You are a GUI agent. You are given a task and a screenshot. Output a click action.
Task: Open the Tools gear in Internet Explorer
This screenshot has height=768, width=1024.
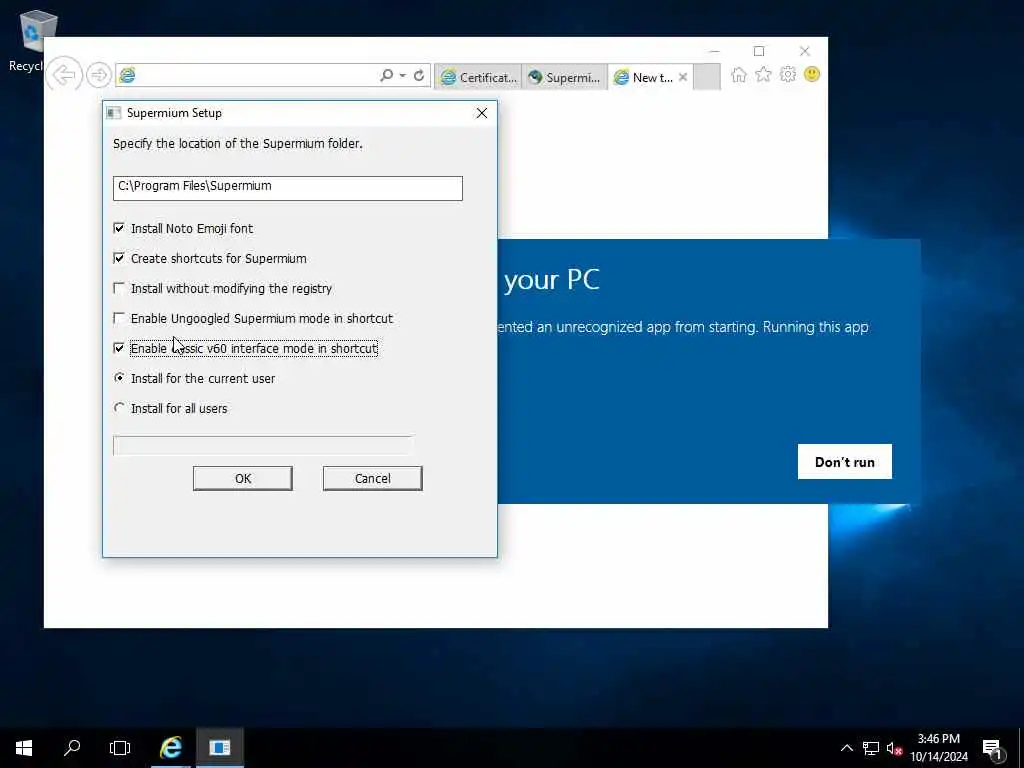pyautogui.click(x=788, y=75)
